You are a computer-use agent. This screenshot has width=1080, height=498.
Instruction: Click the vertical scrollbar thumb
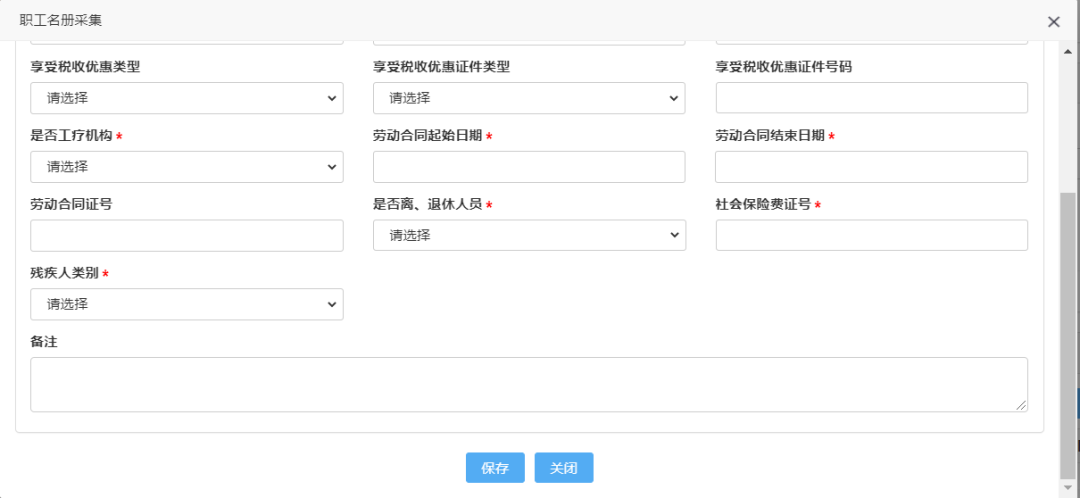[1068, 334]
